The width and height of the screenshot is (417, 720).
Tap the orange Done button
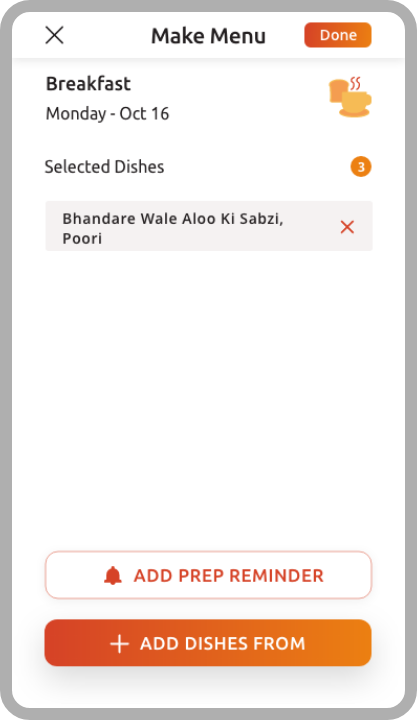point(338,35)
